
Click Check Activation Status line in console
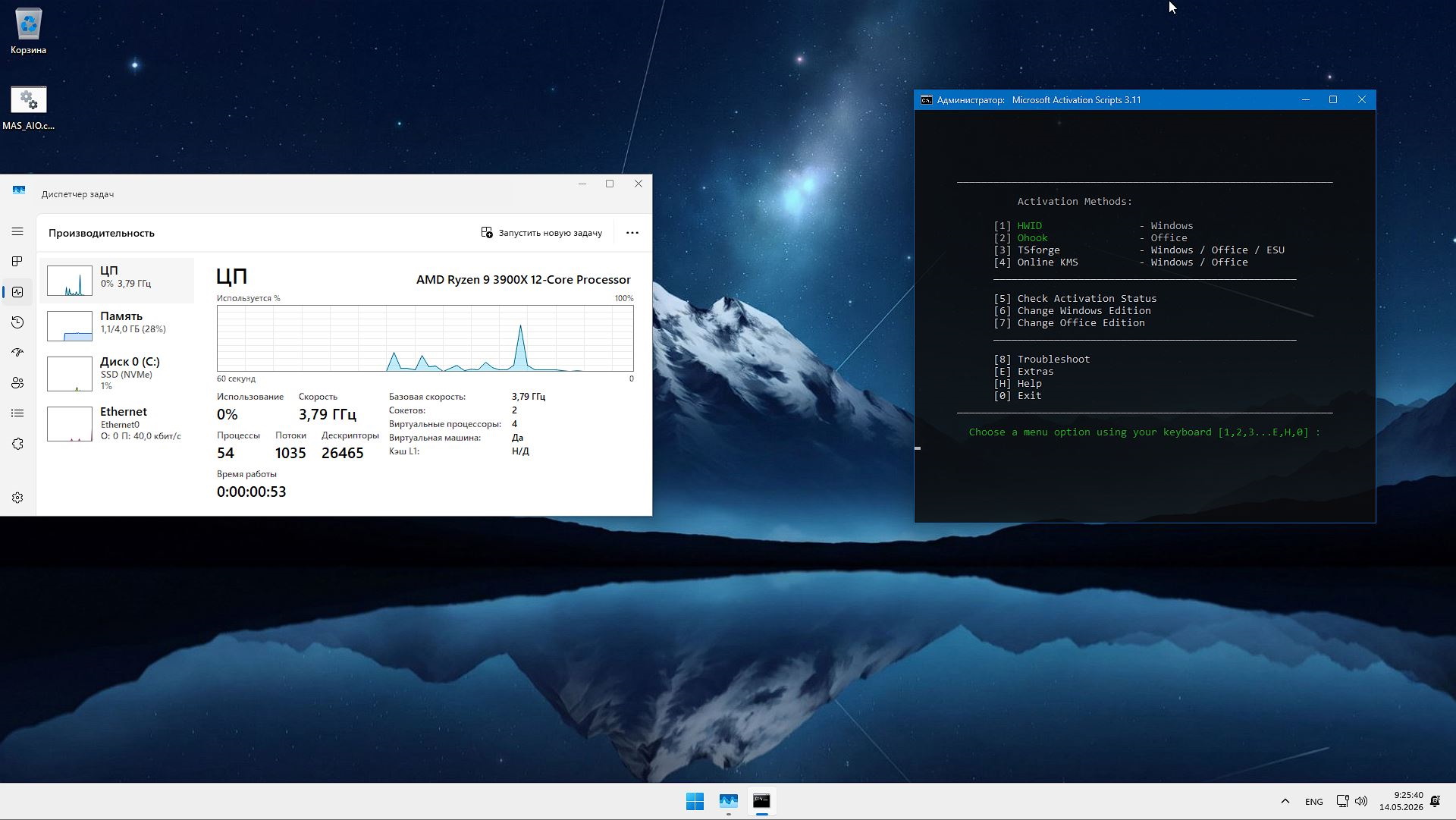(1075, 299)
